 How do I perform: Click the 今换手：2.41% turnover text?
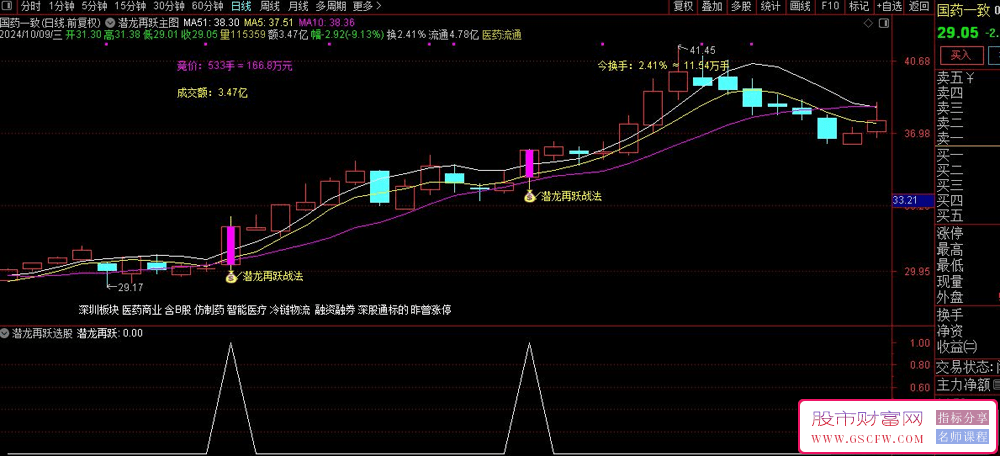[x=633, y=65]
